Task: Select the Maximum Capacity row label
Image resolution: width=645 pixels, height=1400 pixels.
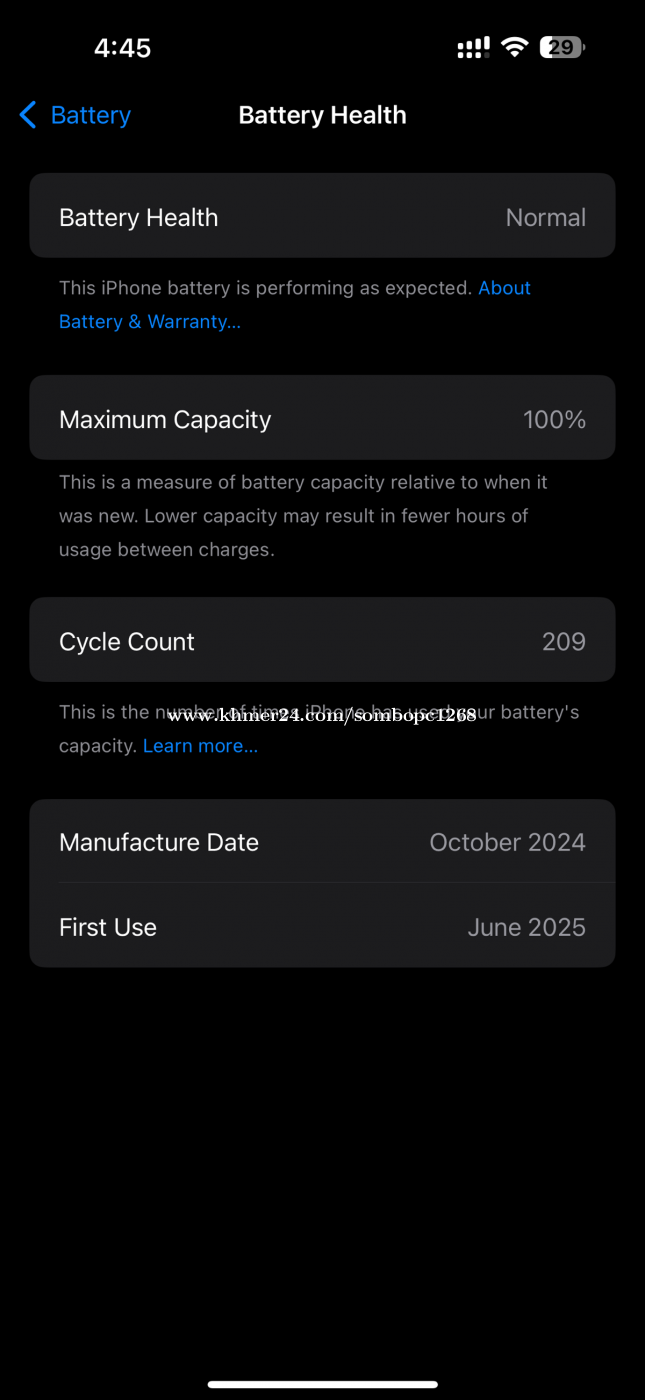Action: click(x=165, y=419)
